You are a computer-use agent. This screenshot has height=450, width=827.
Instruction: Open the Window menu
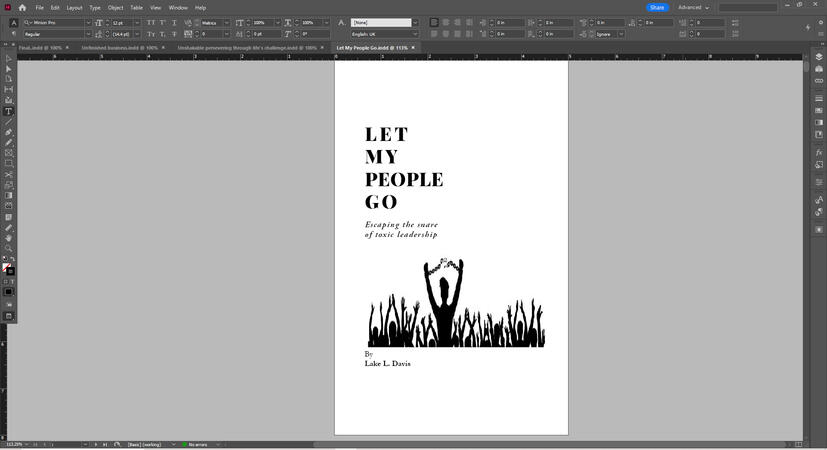pos(177,7)
